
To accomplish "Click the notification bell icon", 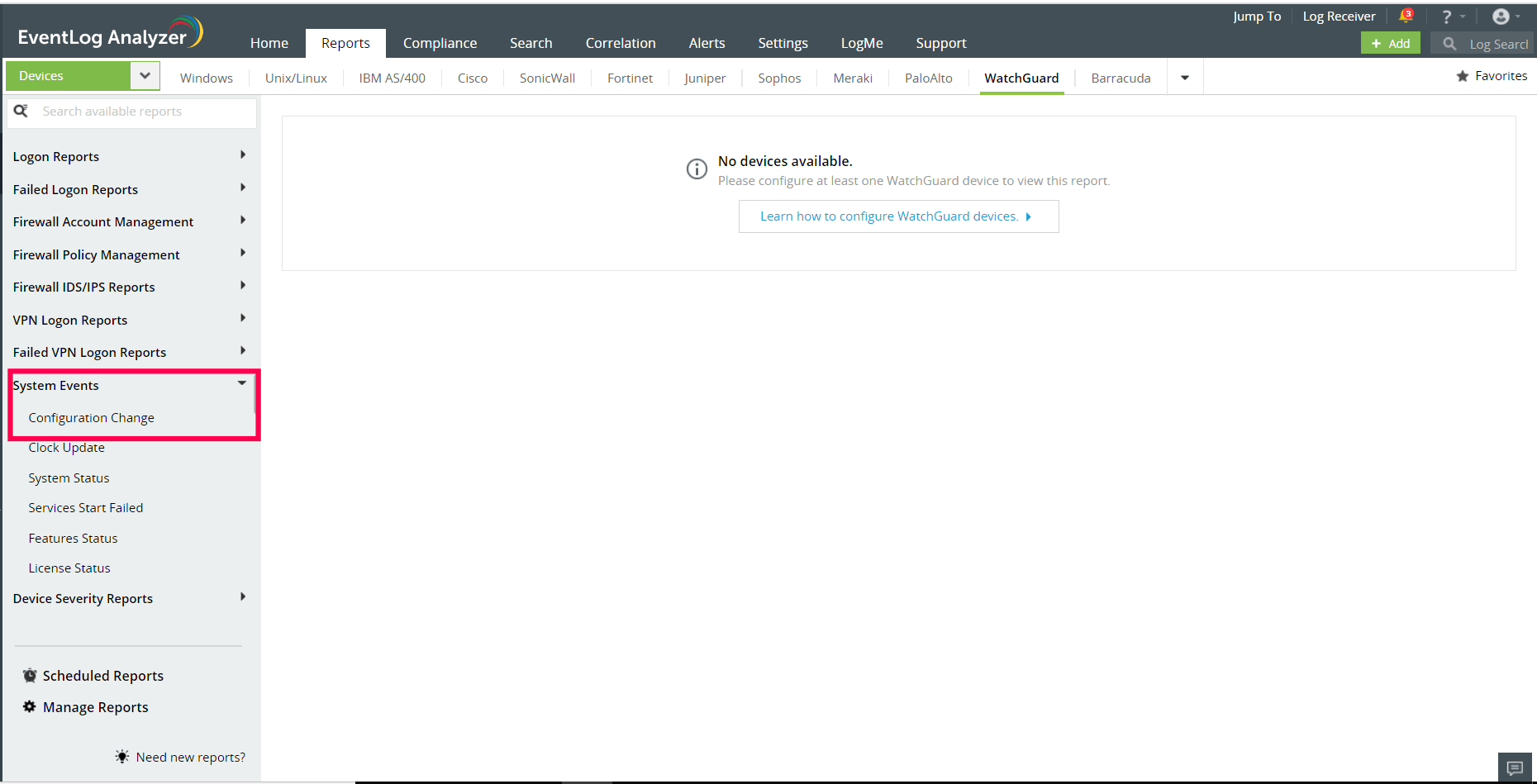I will click(x=1406, y=16).
